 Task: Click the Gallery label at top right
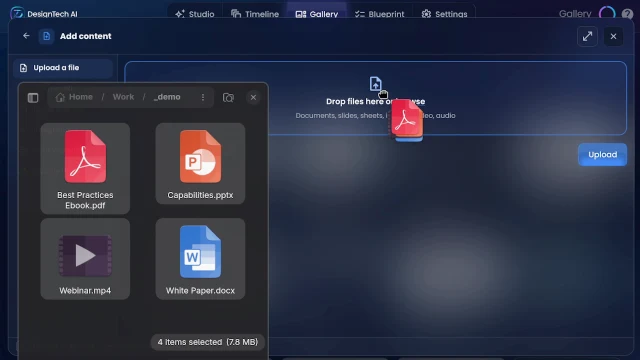(x=575, y=14)
